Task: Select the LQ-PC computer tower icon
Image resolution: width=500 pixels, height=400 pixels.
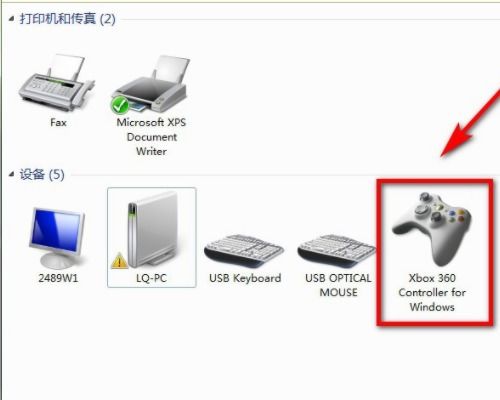Action: coord(154,231)
